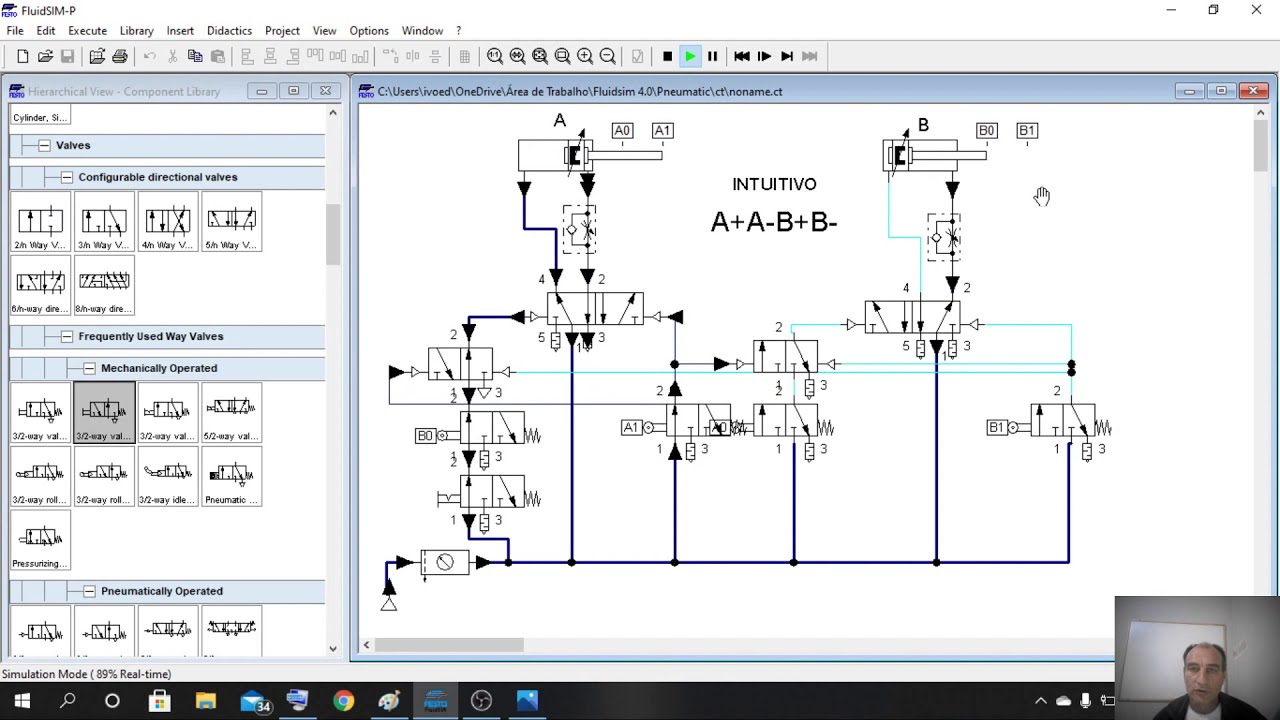The width and height of the screenshot is (1280, 720).
Task: Open the Window menu
Action: pos(422,31)
